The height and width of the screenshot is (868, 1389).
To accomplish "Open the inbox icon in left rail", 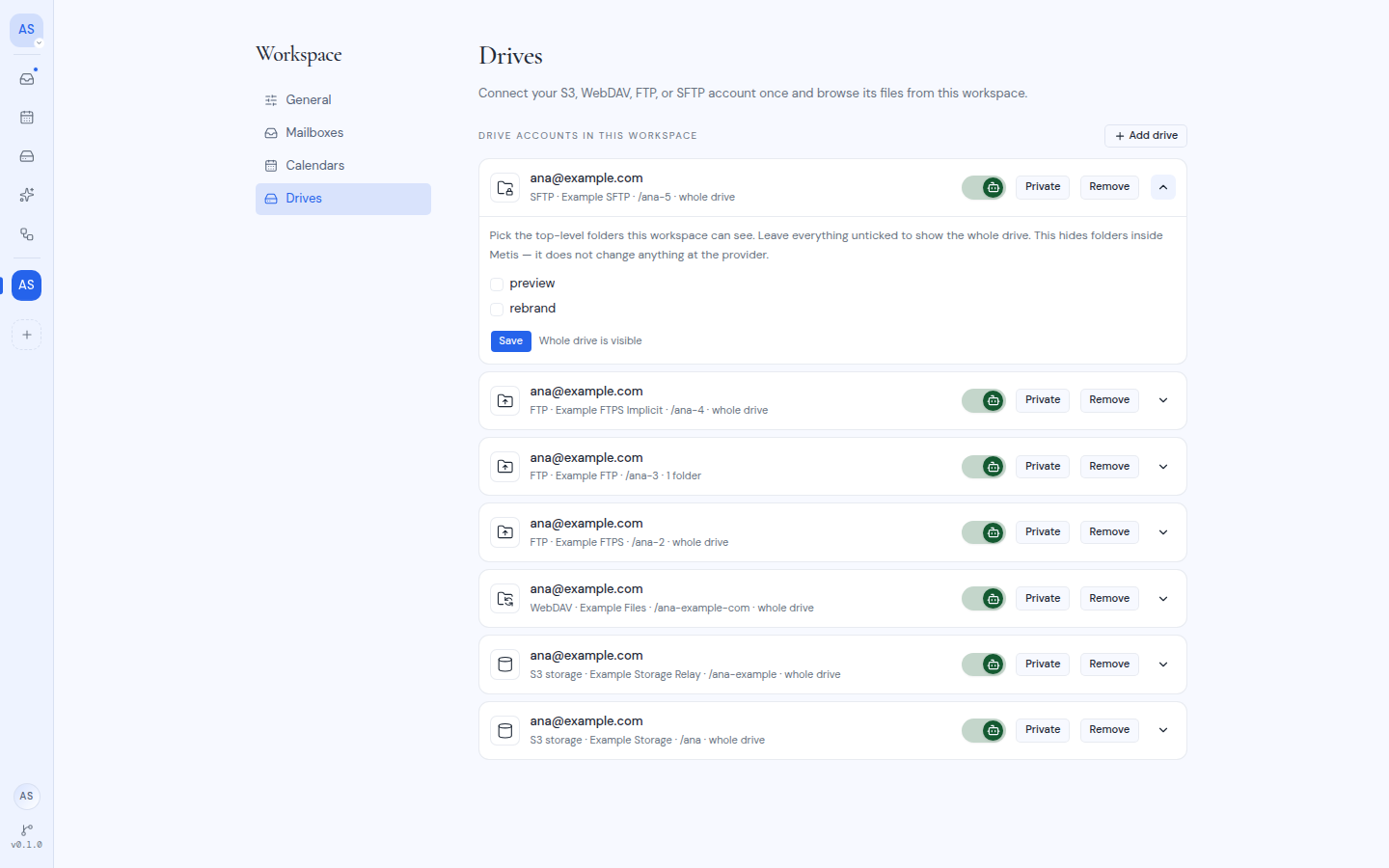I will pos(27,79).
